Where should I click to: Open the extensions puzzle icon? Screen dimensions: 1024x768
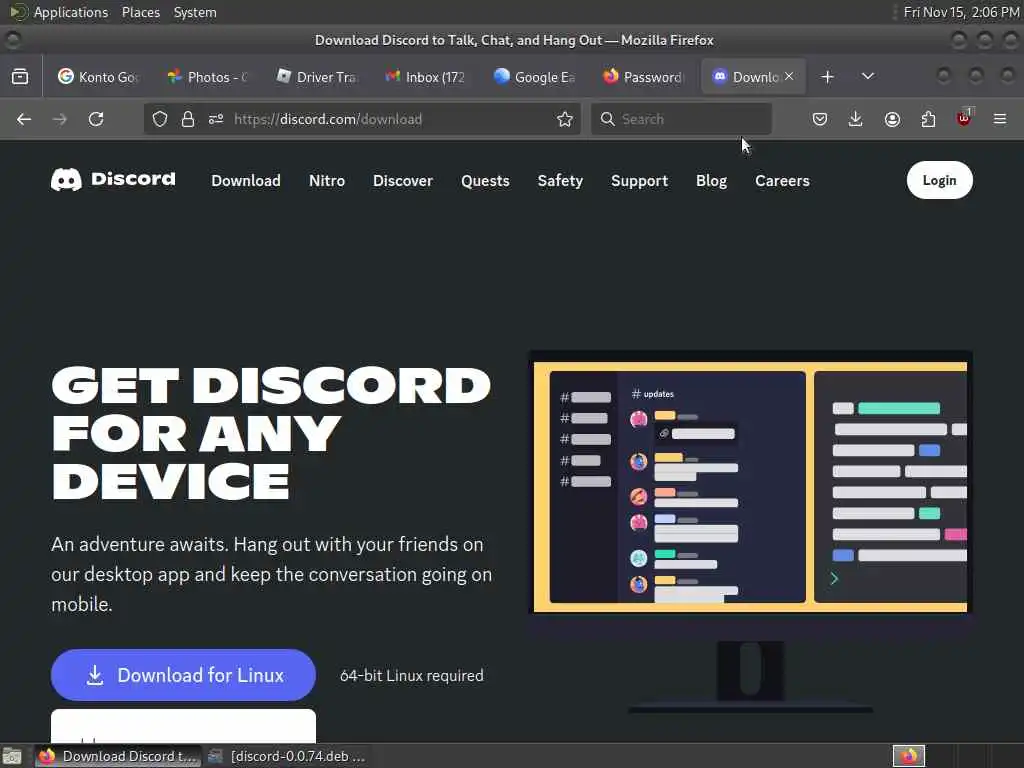pos(928,119)
